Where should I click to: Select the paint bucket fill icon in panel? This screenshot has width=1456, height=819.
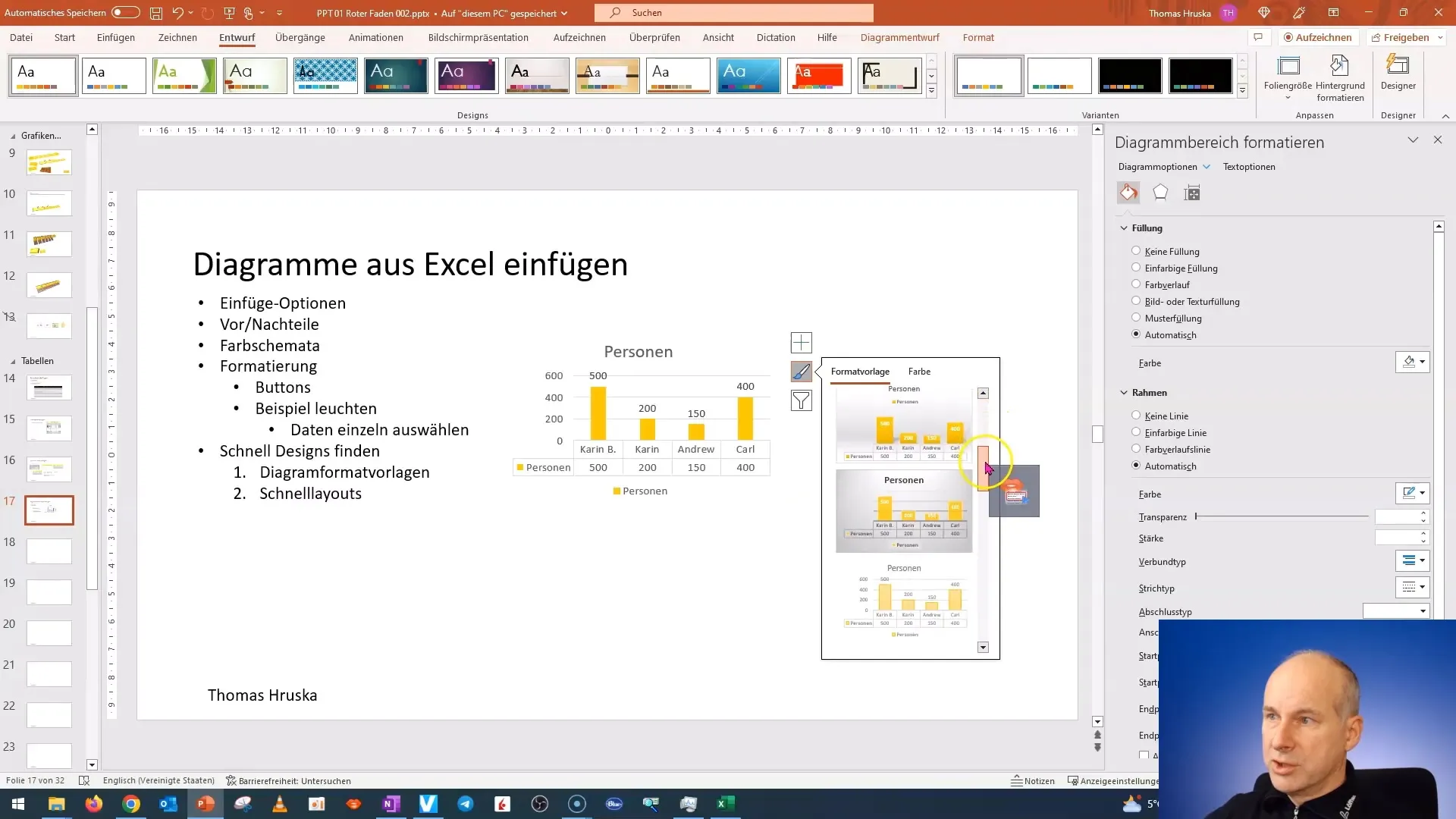click(x=1128, y=192)
